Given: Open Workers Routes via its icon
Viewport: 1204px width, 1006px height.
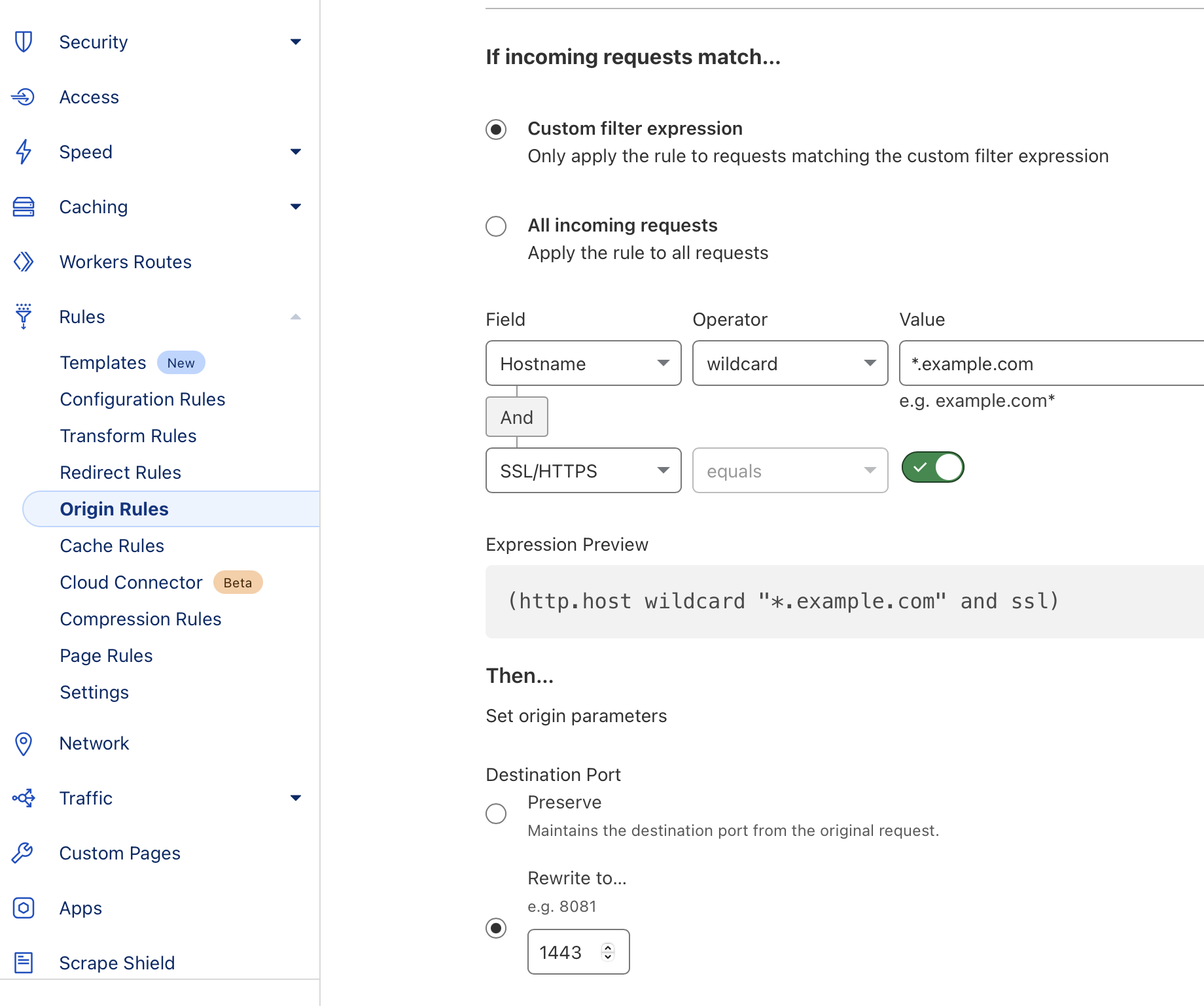Looking at the screenshot, I should point(24,262).
